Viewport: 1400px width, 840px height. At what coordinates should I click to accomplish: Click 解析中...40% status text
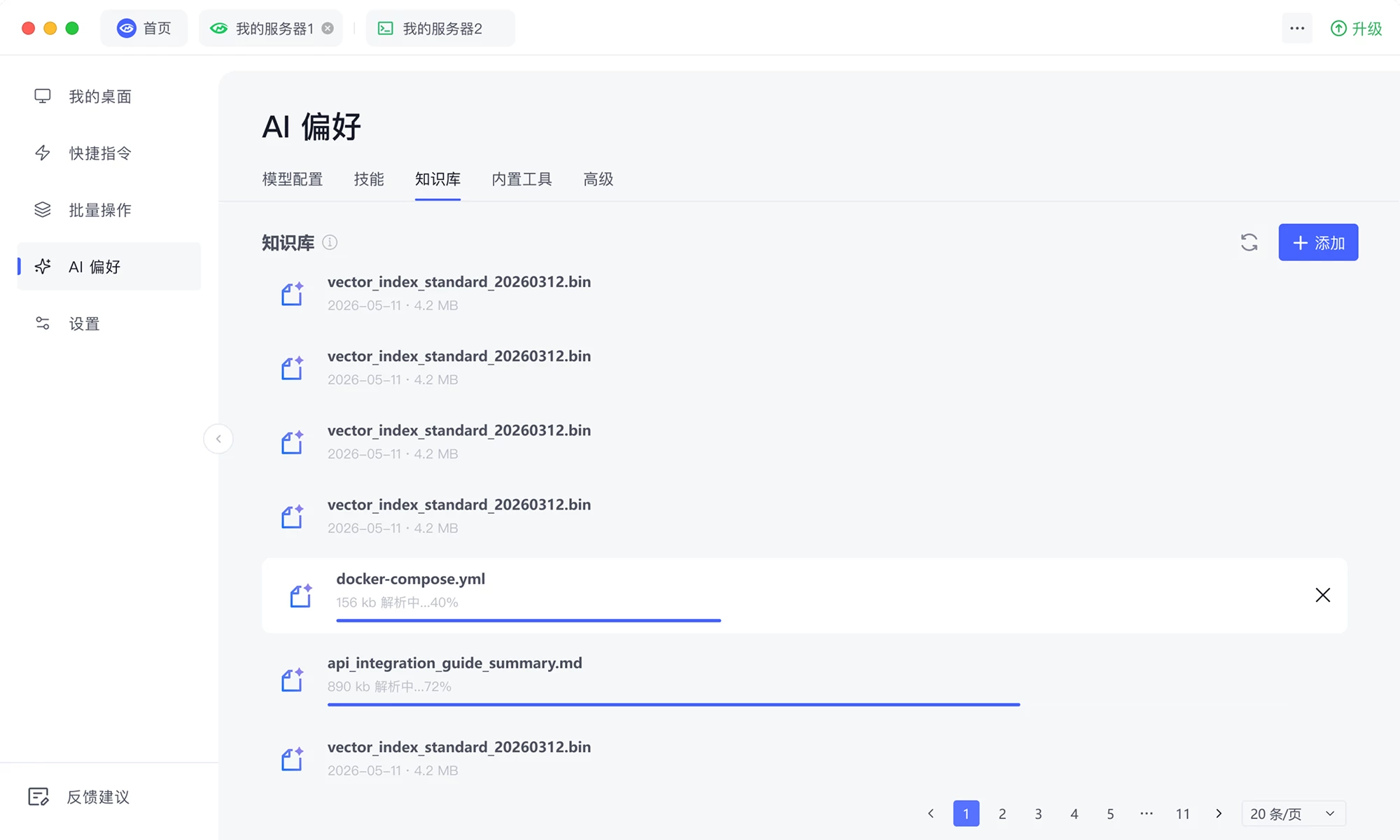pyautogui.click(x=419, y=602)
